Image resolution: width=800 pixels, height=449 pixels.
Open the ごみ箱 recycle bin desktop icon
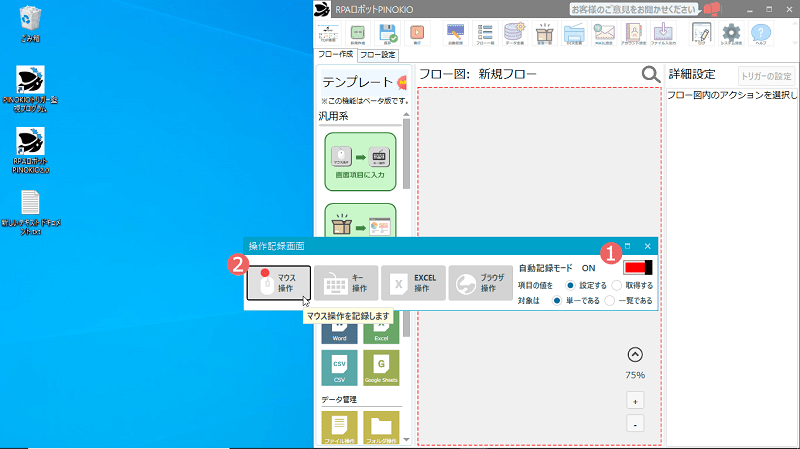(30, 24)
